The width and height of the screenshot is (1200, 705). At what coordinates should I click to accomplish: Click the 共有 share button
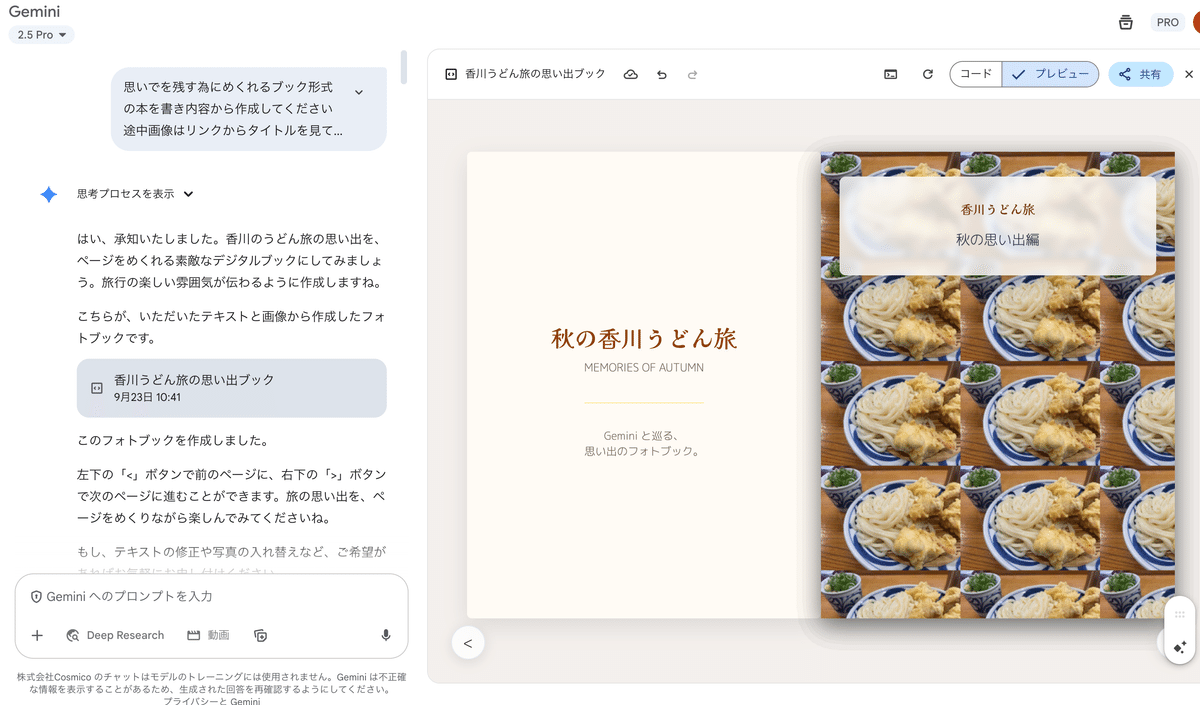[x=1140, y=75]
